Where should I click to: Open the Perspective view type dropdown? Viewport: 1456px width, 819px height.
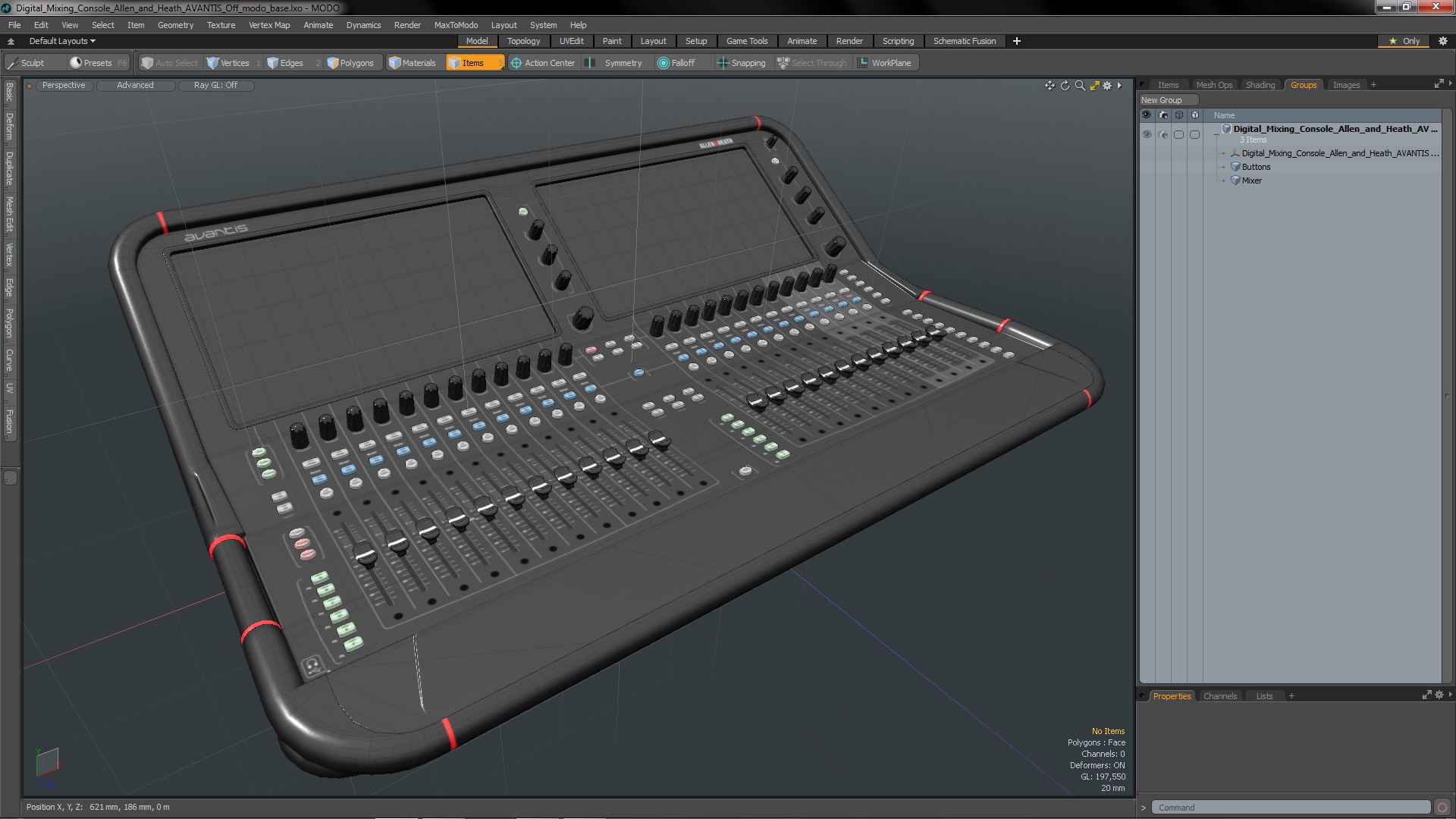coord(64,86)
